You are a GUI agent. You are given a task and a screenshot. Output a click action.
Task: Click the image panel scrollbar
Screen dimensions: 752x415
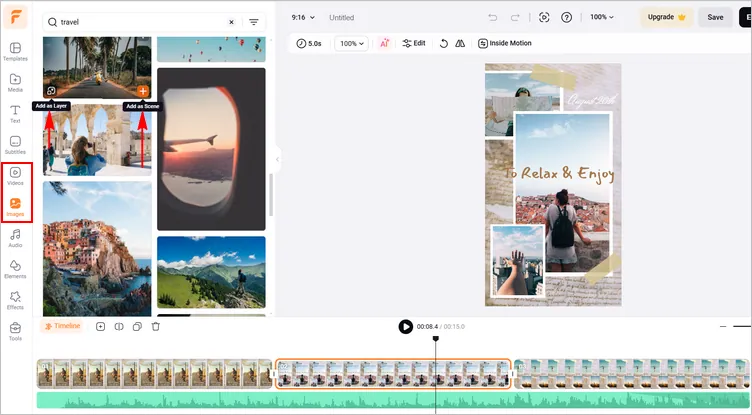(271, 194)
